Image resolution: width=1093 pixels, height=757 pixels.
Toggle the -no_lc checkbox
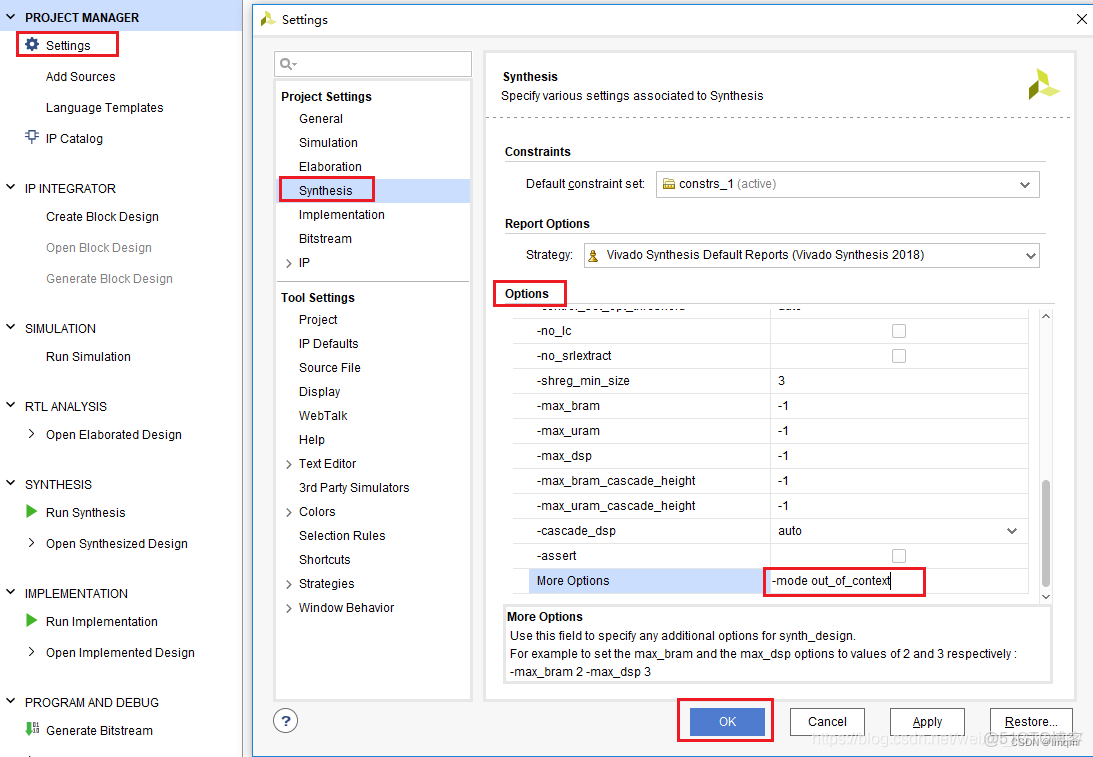tap(899, 331)
